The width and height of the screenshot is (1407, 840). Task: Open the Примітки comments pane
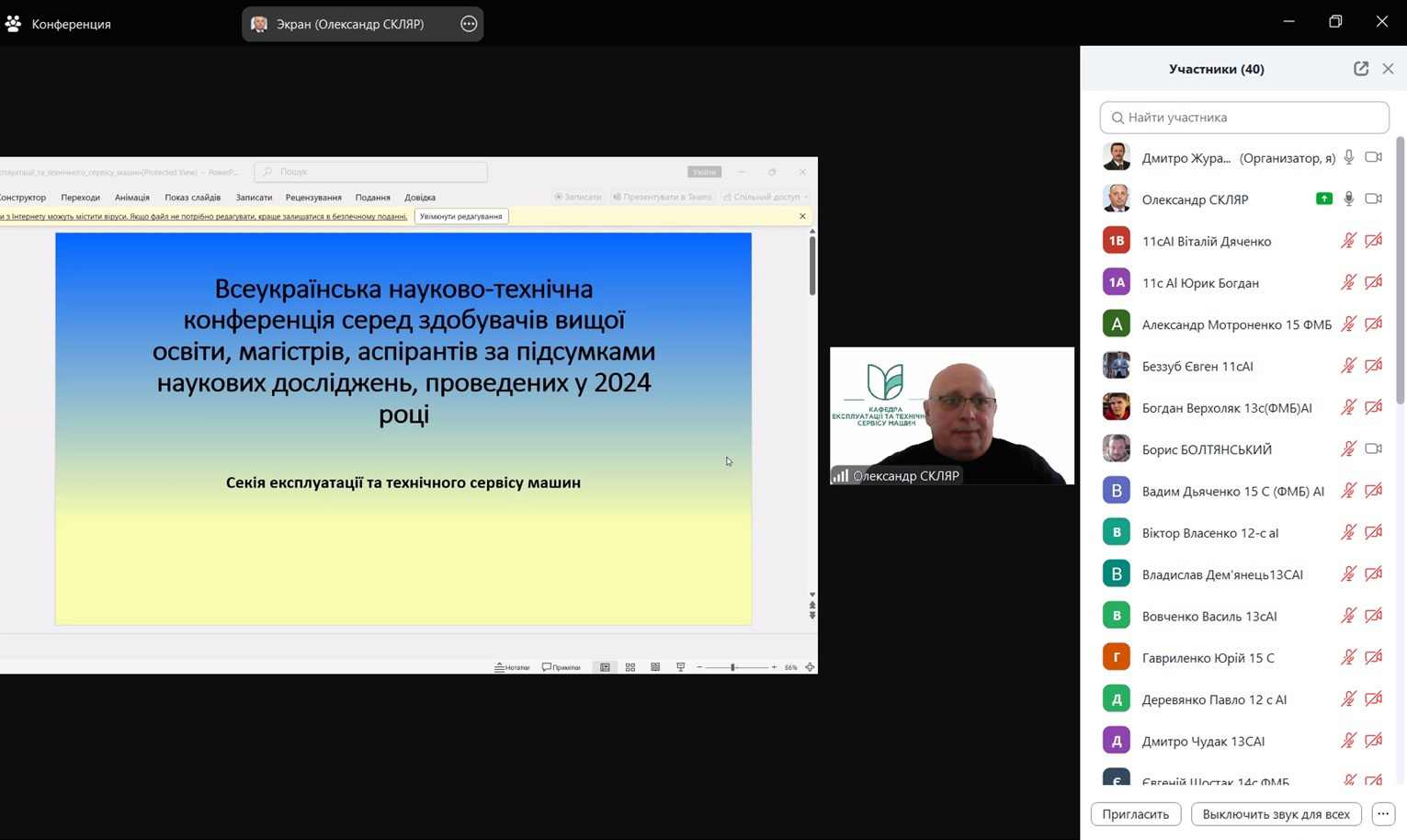click(562, 666)
